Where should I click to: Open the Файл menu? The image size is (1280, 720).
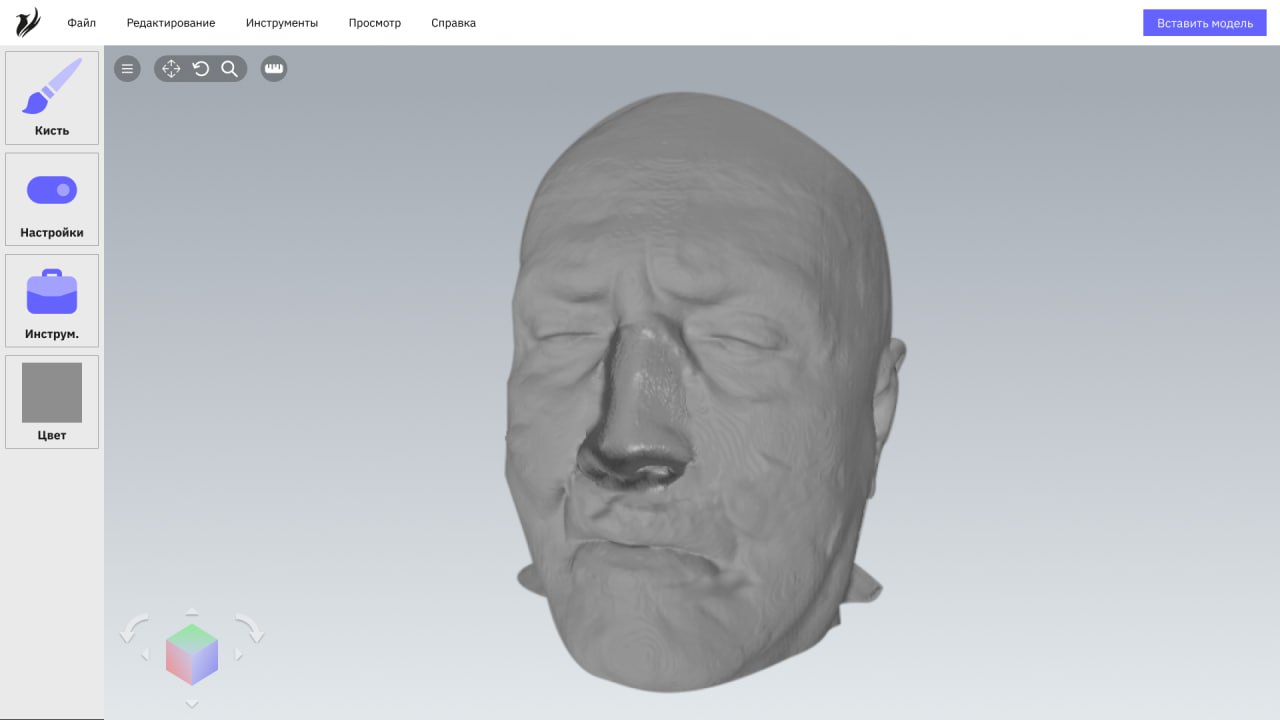click(x=82, y=23)
